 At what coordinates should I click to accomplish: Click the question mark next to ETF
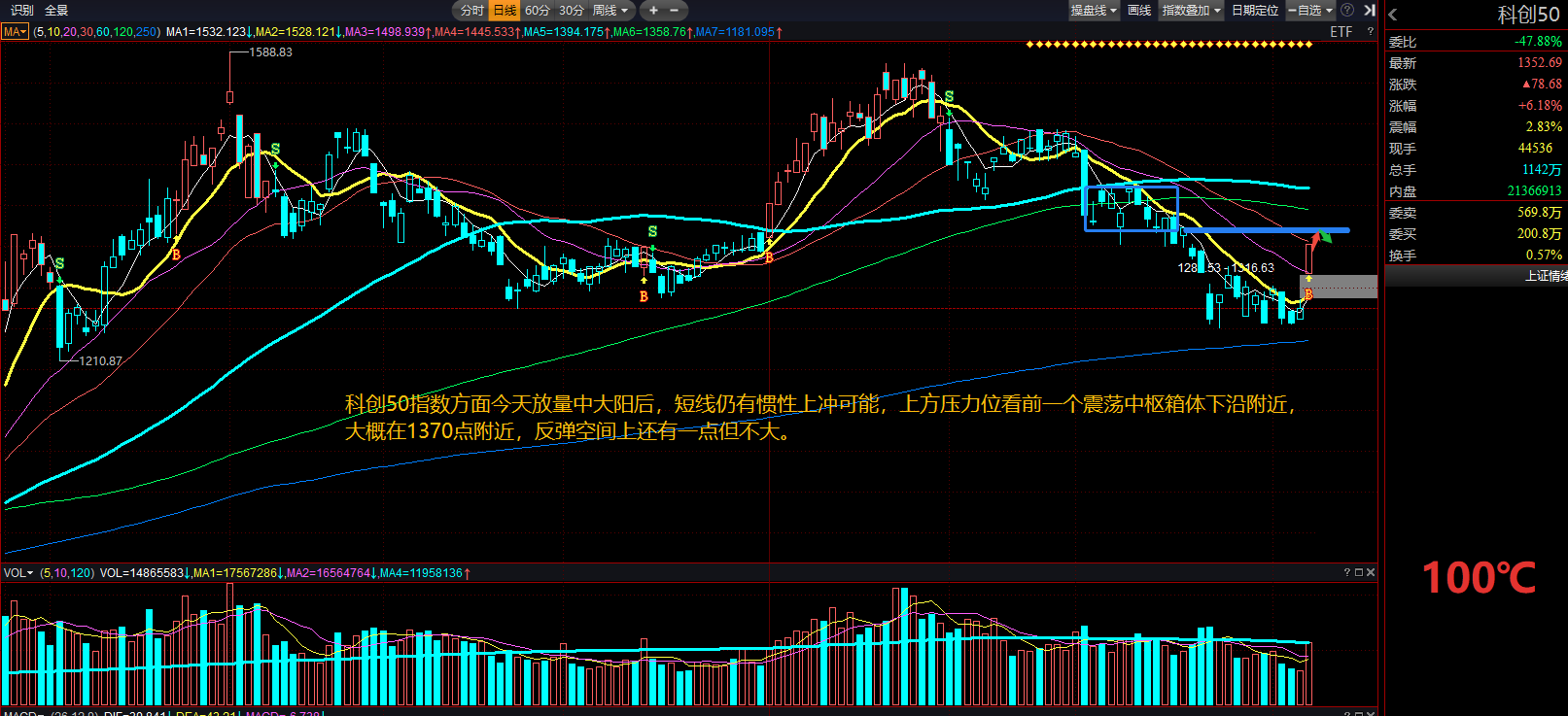1370,32
